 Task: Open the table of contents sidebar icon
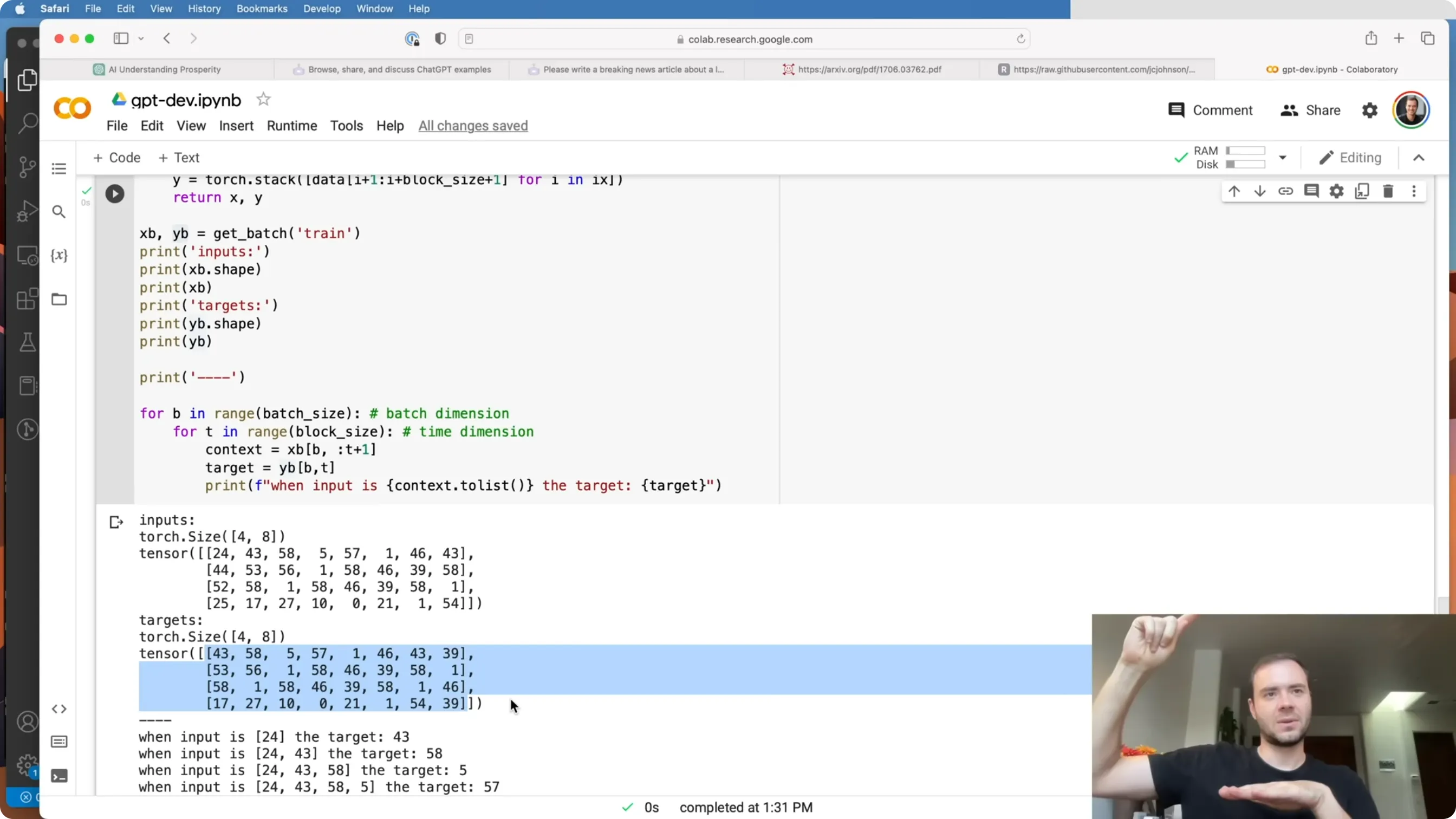point(59,168)
